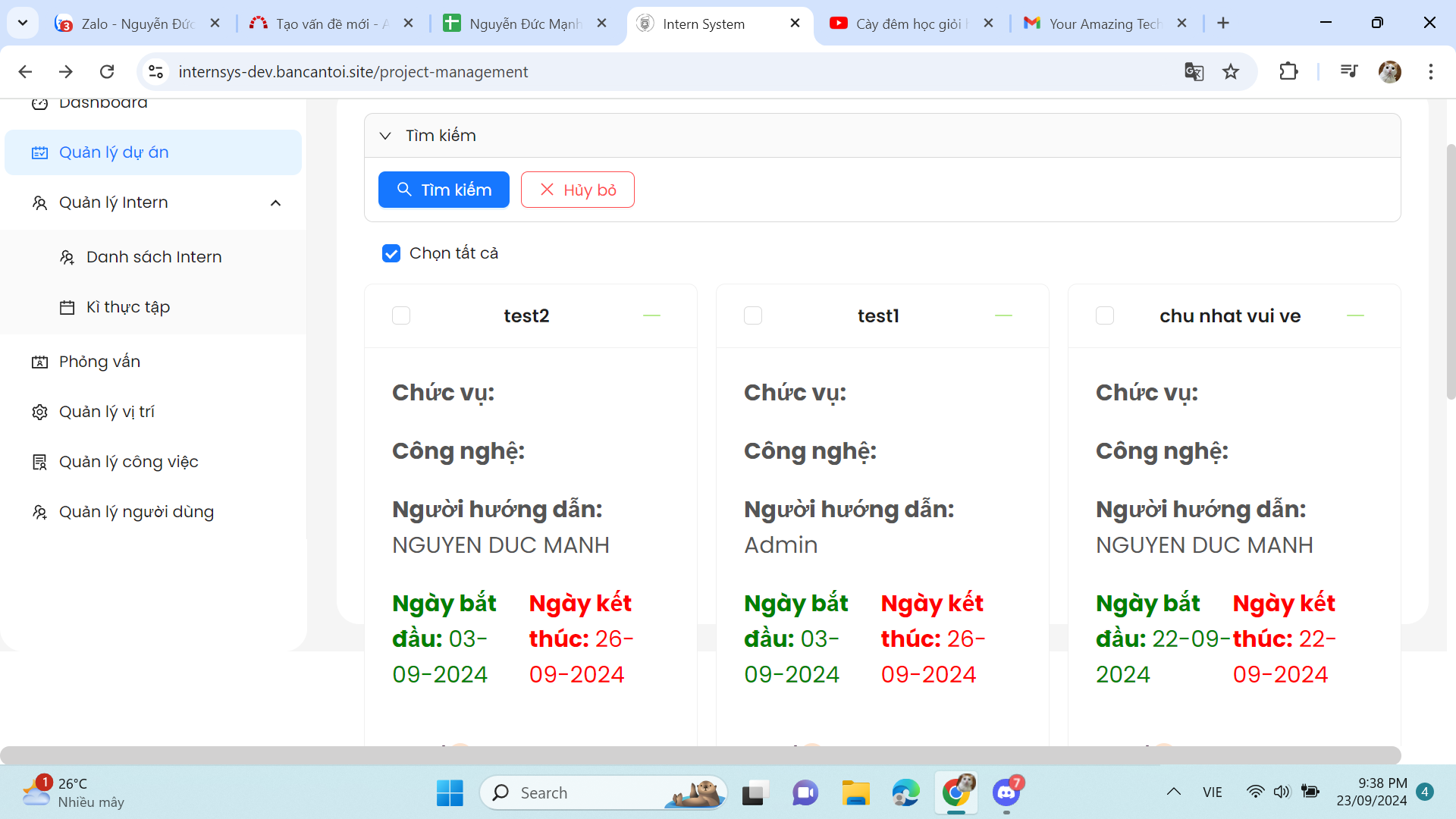The image size is (1456, 819).
Task: Collapse the test1 project card
Action: [1003, 315]
